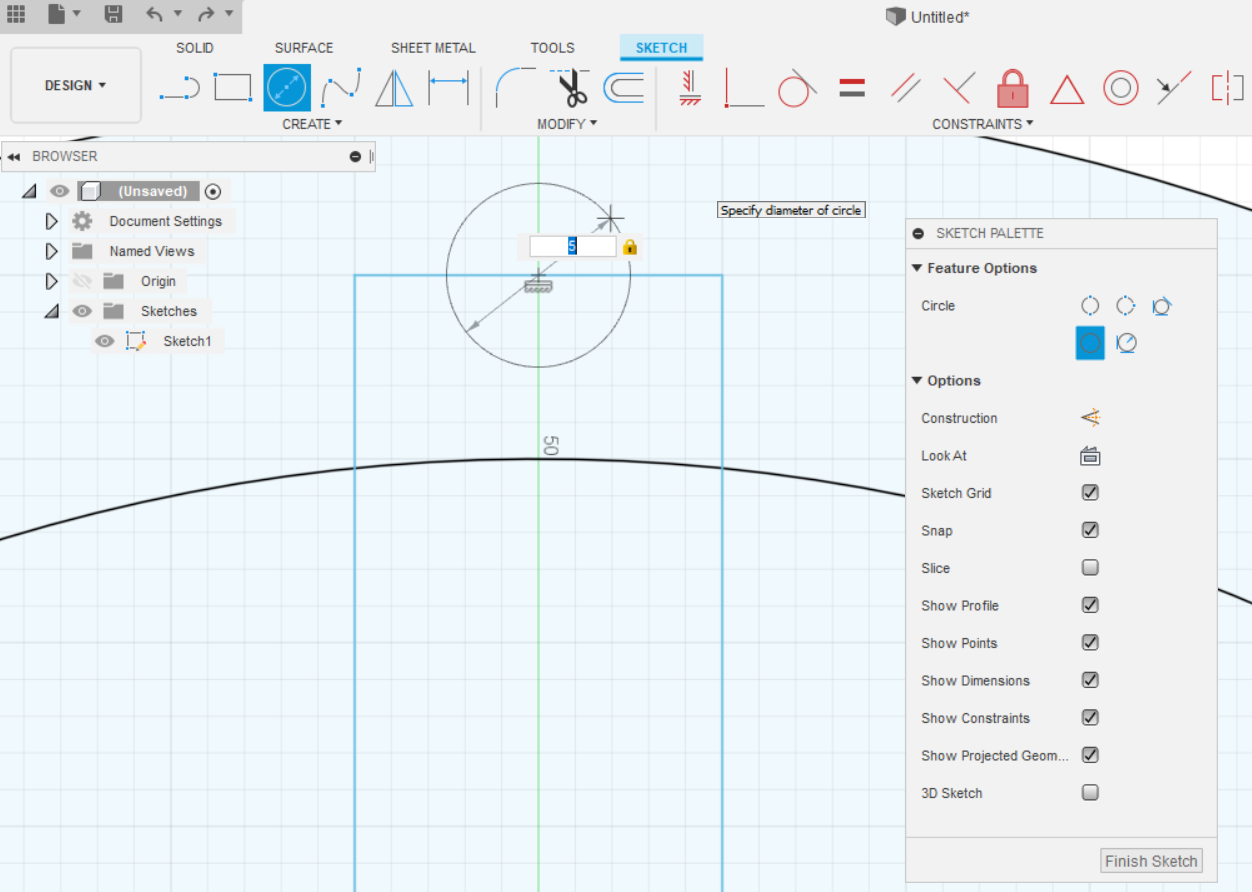Open the CREATE dropdown menu
This screenshot has height=892, width=1252.
click(x=312, y=124)
